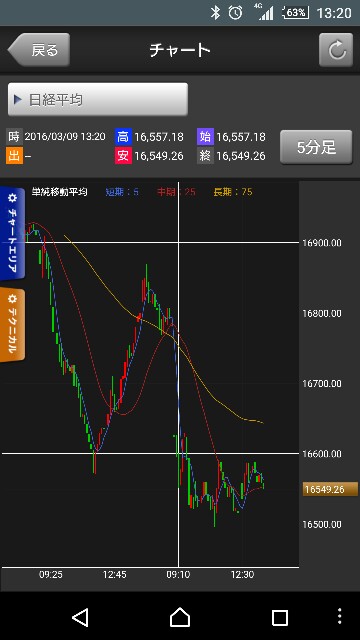Tap the 戻る back button
The width and height of the screenshot is (360, 640).
click(39, 50)
